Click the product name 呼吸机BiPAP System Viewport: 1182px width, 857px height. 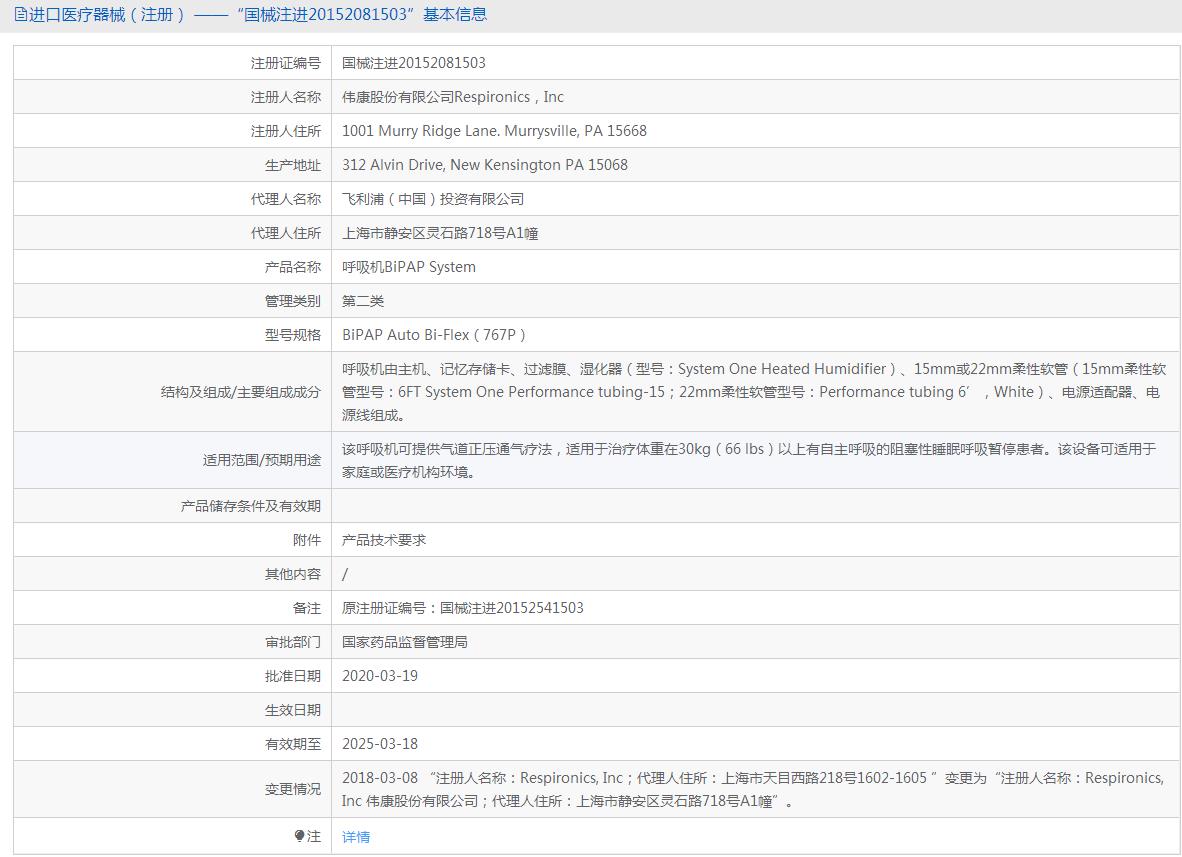(x=409, y=267)
